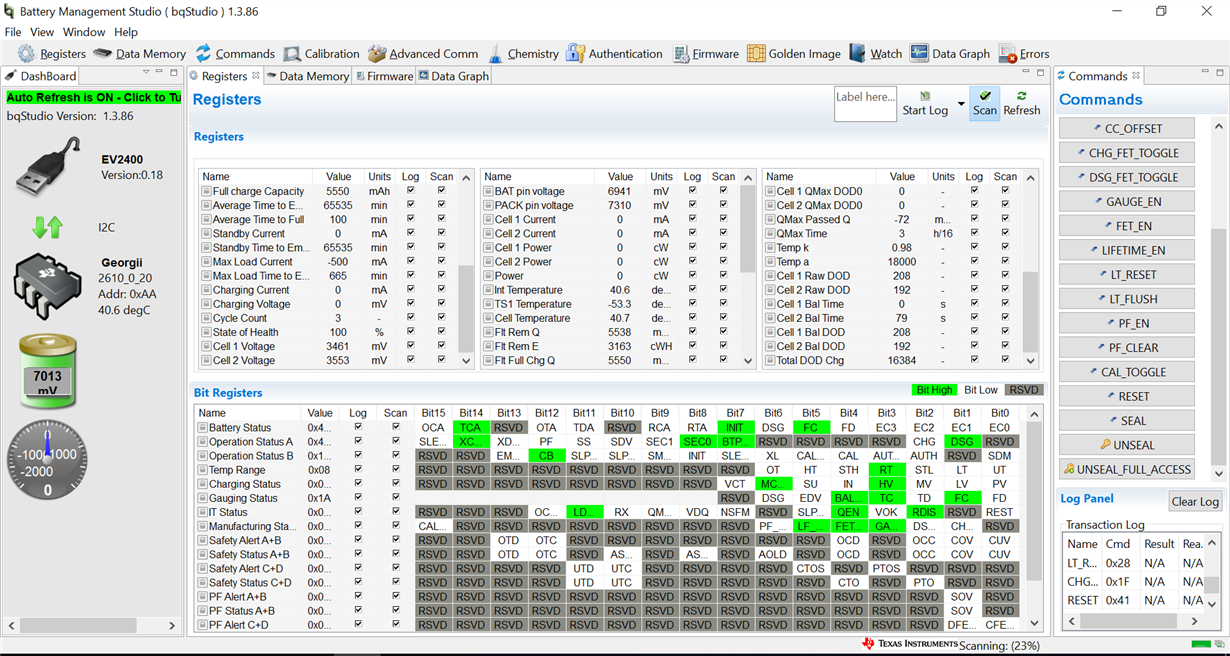Click the Auto Refresh is ON banner

(x=94, y=97)
